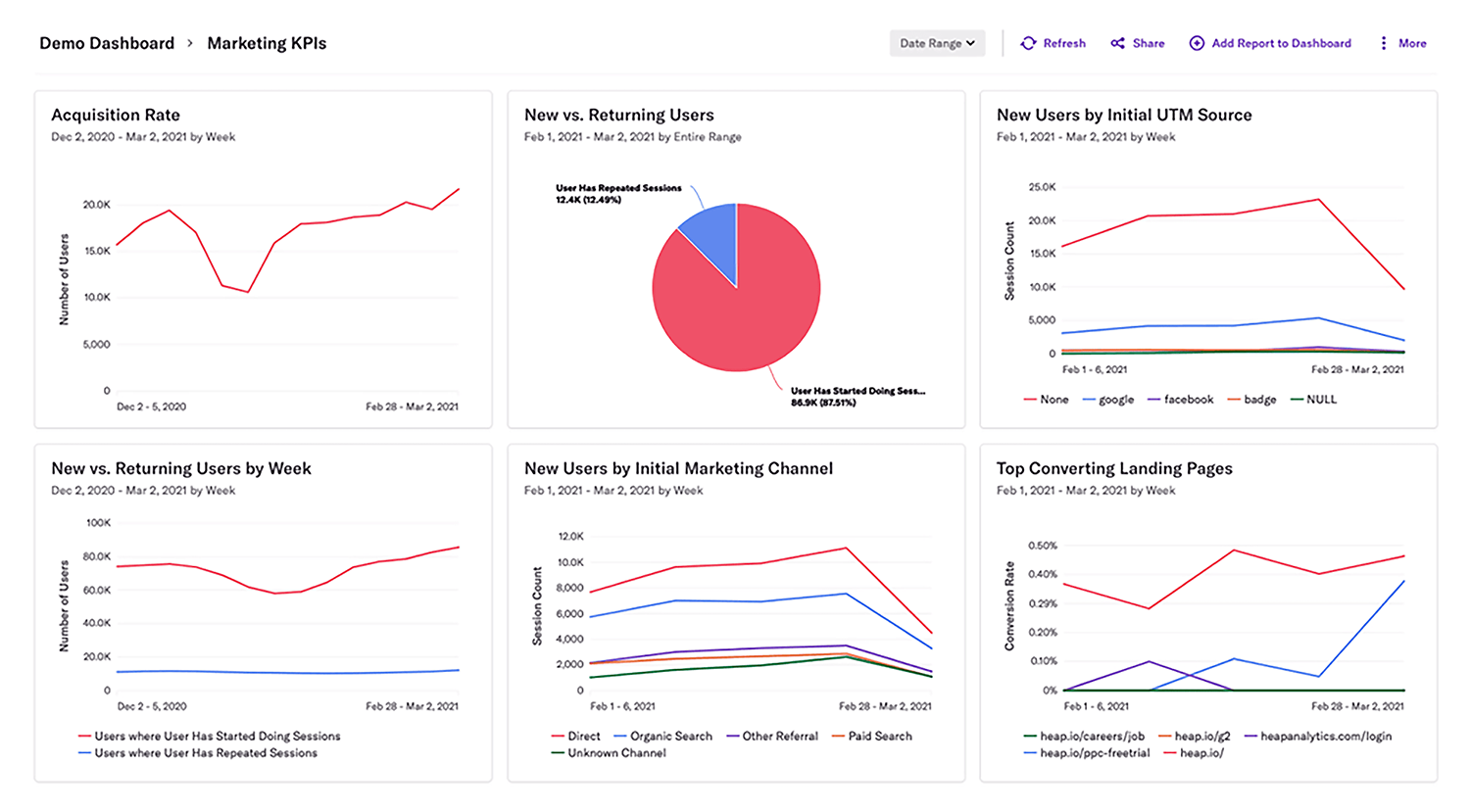Toggle Users Has Started Doing Sessions legend
The image size is (1470, 812).
pyautogui.click(x=209, y=736)
